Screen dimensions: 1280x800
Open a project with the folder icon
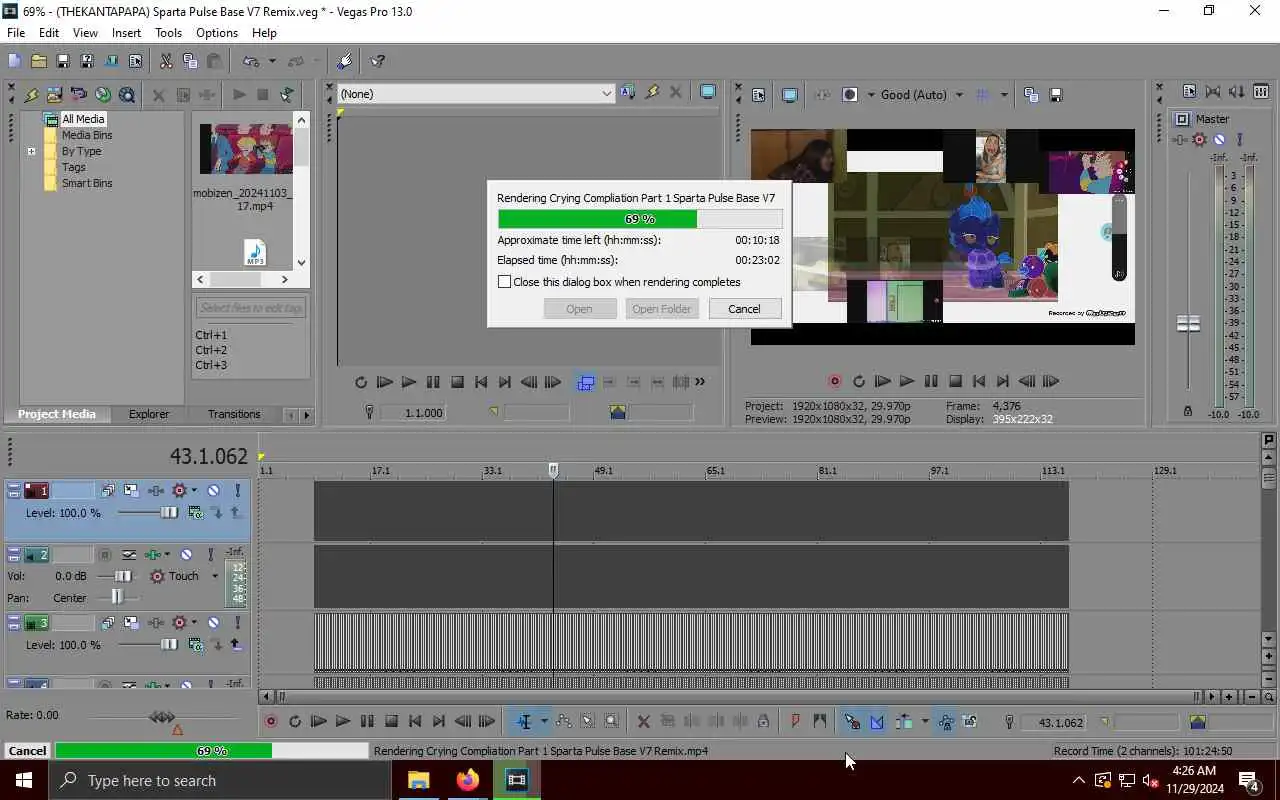pyautogui.click(x=38, y=61)
